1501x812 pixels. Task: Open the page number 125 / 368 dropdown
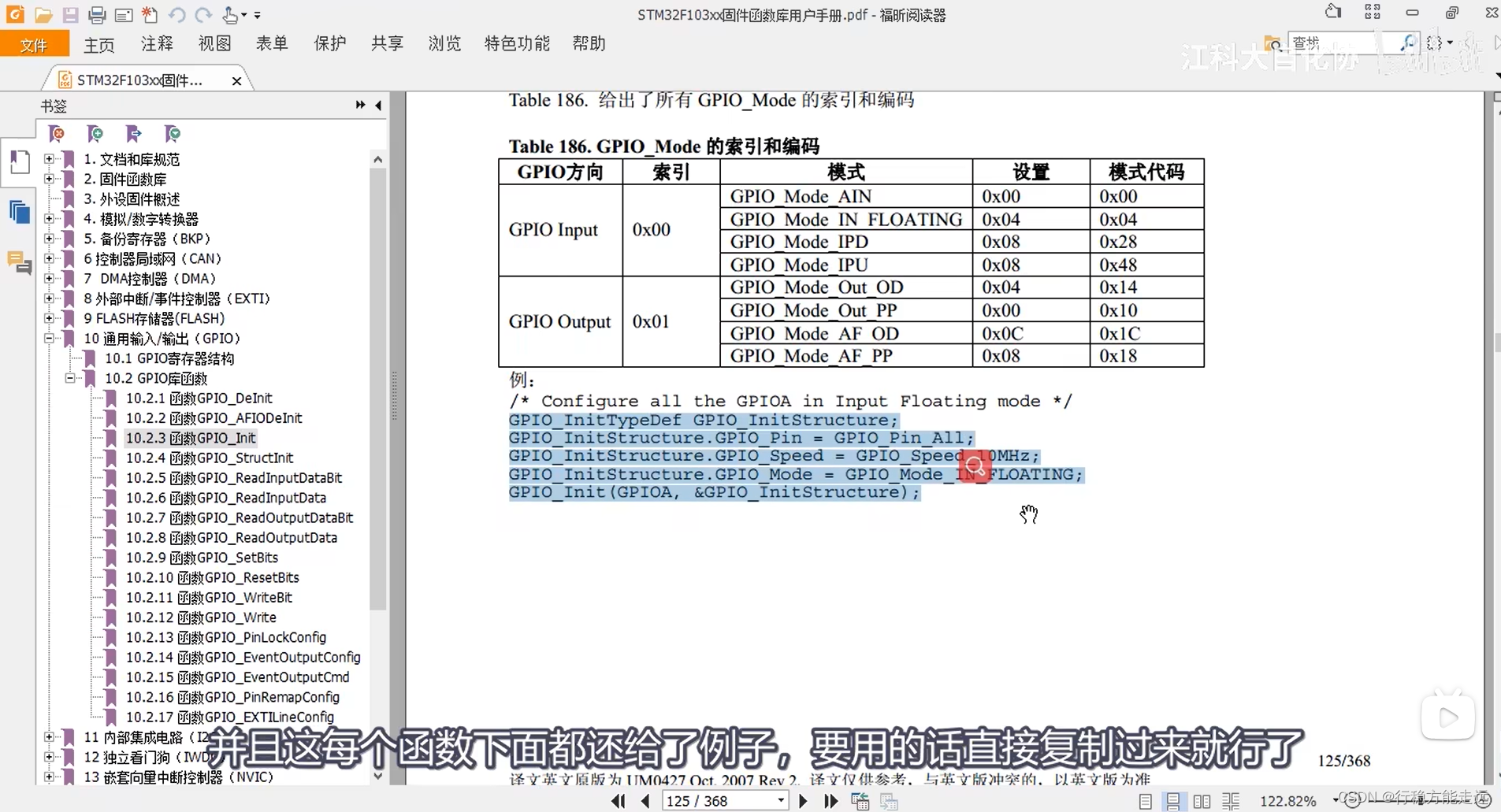click(781, 801)
